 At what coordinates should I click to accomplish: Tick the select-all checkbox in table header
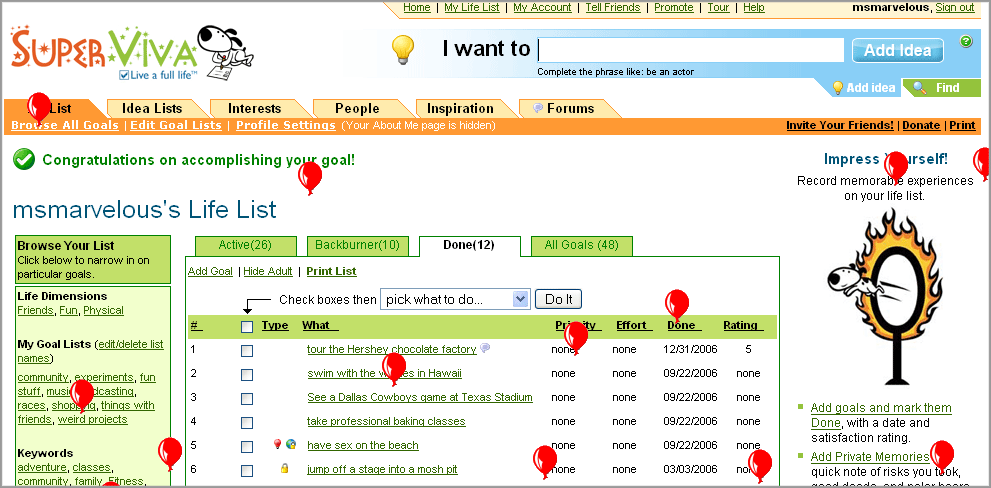point(247,327)
